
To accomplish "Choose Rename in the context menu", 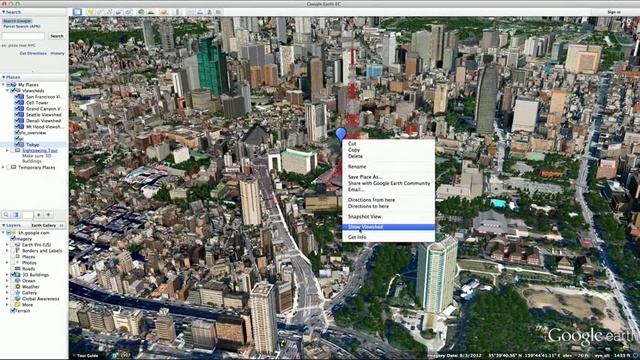I will point(388,167).
